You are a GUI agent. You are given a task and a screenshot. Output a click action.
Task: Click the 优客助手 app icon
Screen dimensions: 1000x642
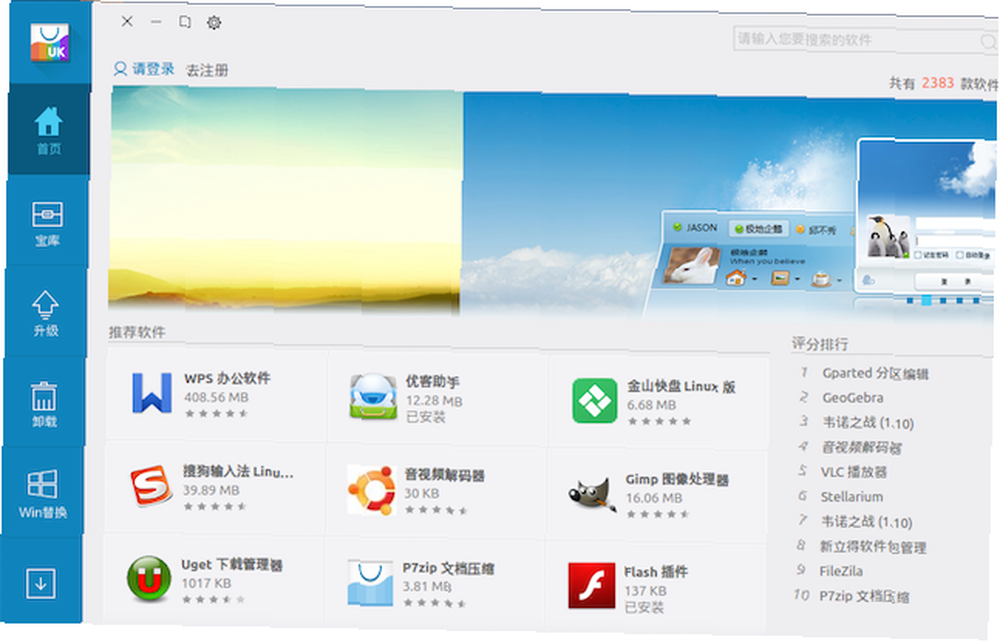point(374,396)
